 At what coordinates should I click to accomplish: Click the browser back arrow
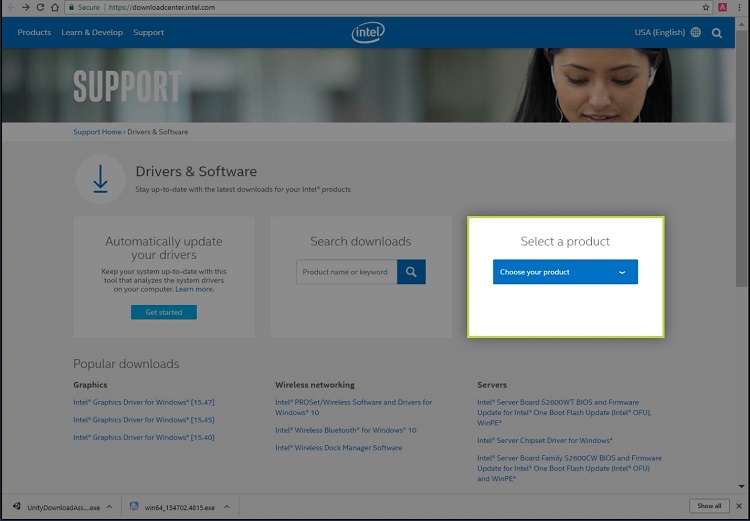(11, 7)
